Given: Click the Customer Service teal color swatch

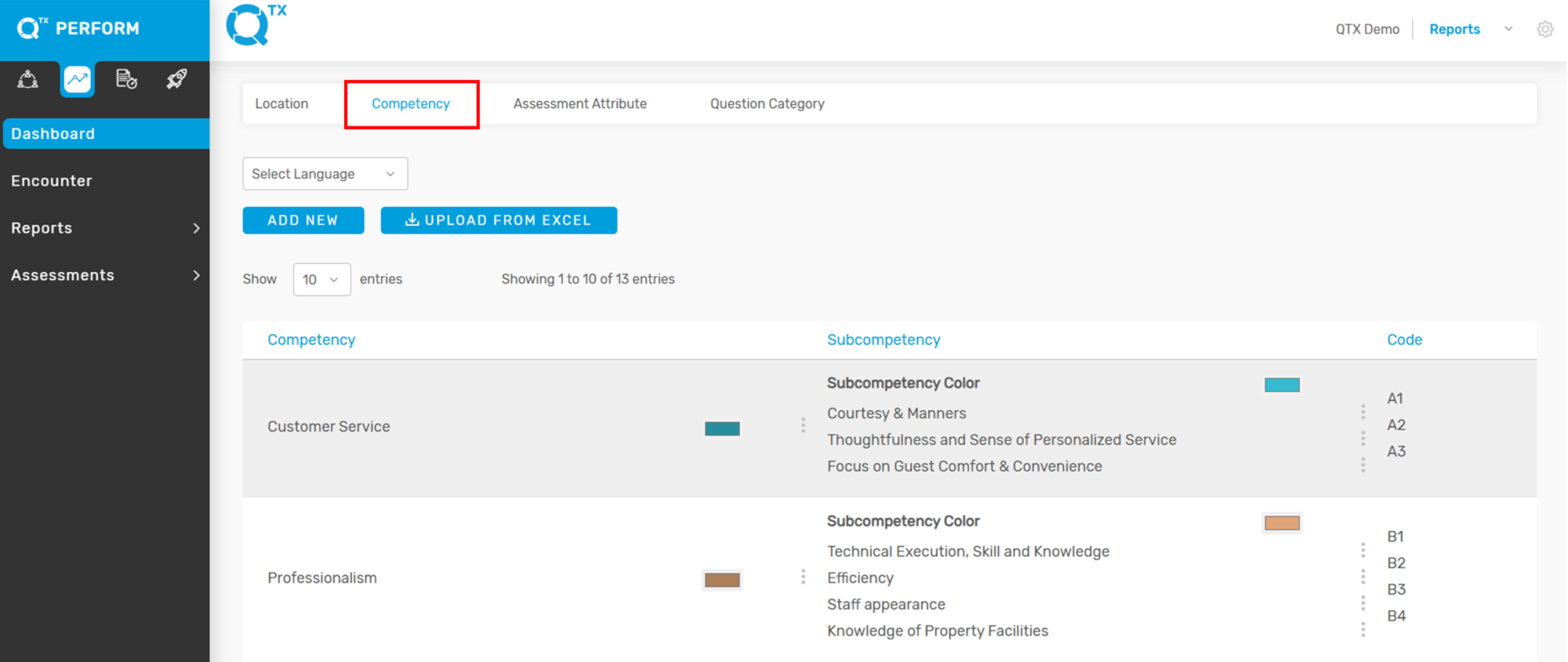Looking at the screenshot, I should pos(722,429).
